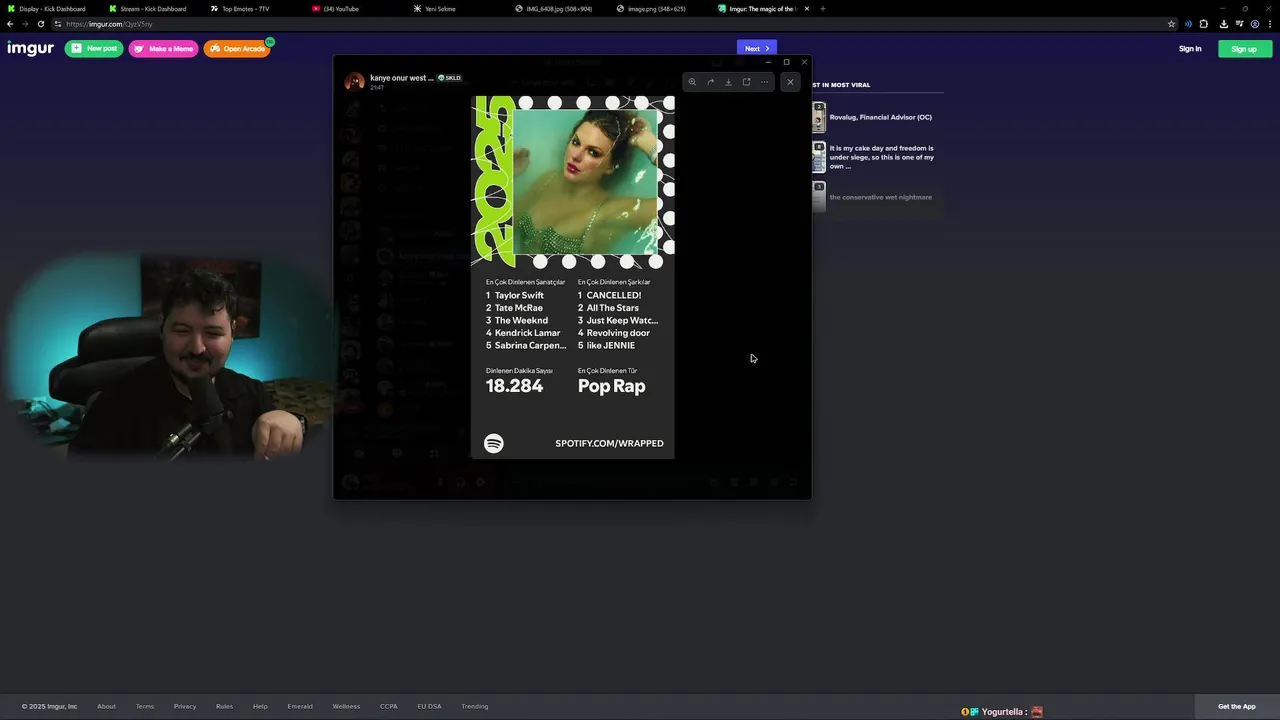1280x720 pixels.
Task: Click Emerald footer link
Action: [300, 706]
